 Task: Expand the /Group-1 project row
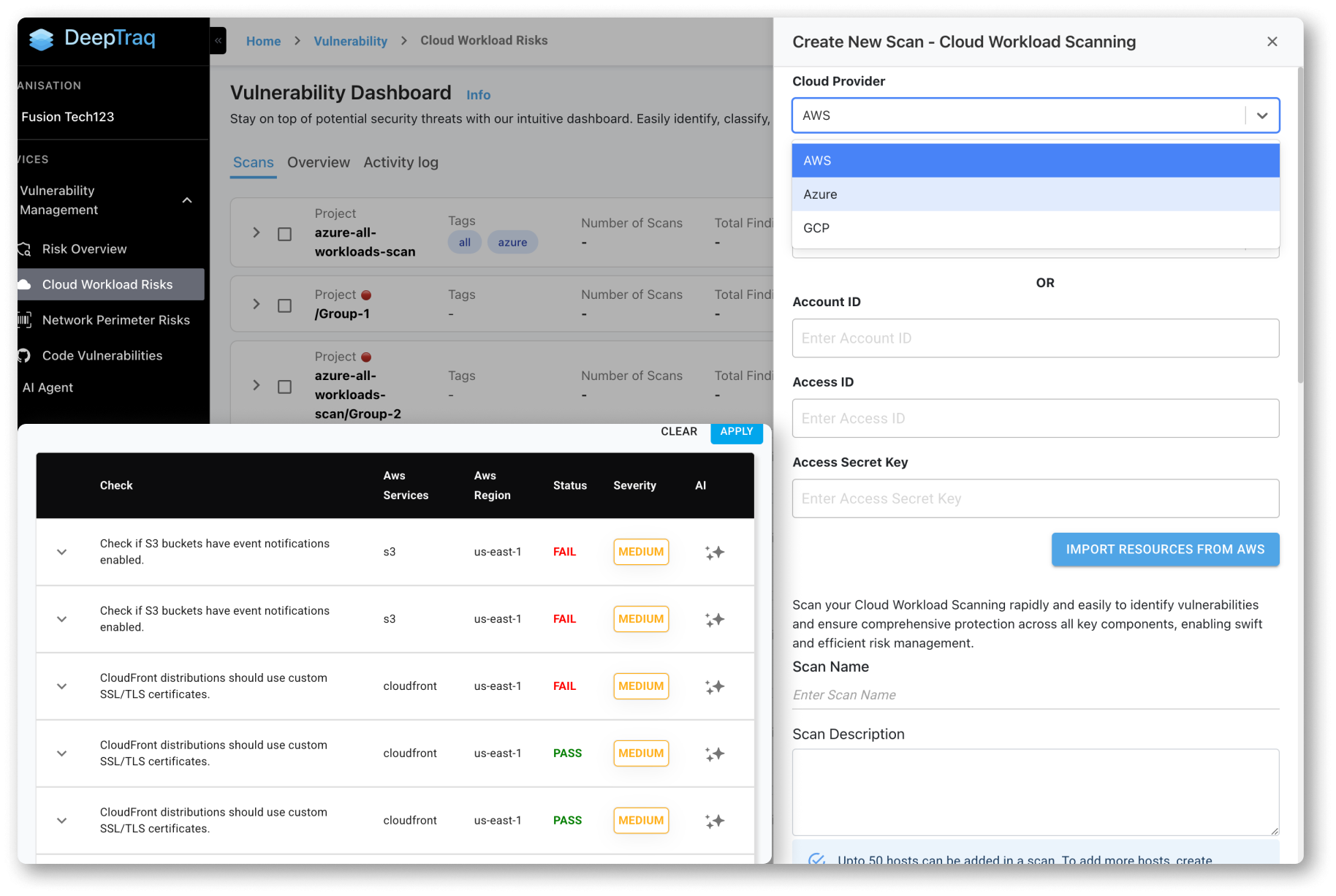(x=257, y=304)
